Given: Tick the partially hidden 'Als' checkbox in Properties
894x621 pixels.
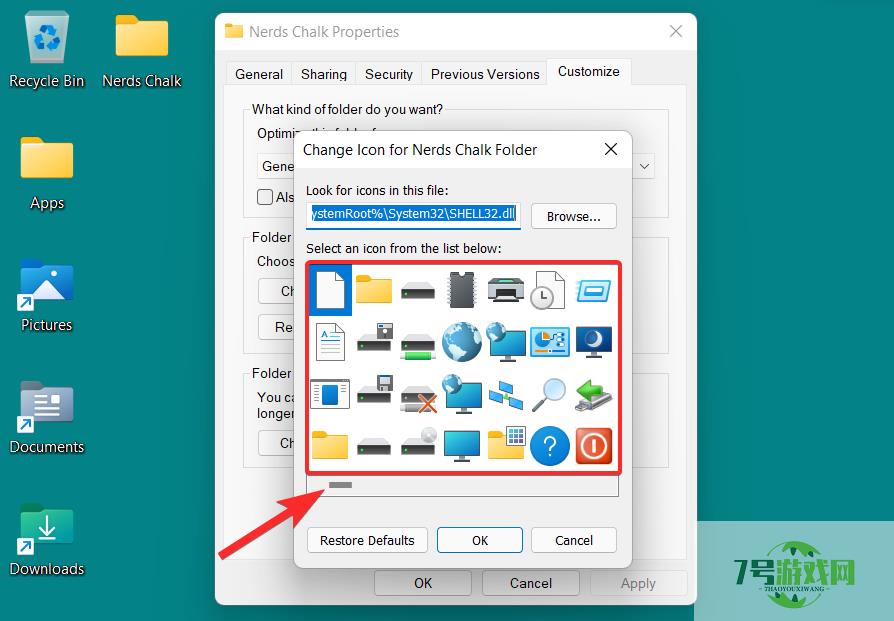Looking at the screenshot, I should (x=265, y=197).
